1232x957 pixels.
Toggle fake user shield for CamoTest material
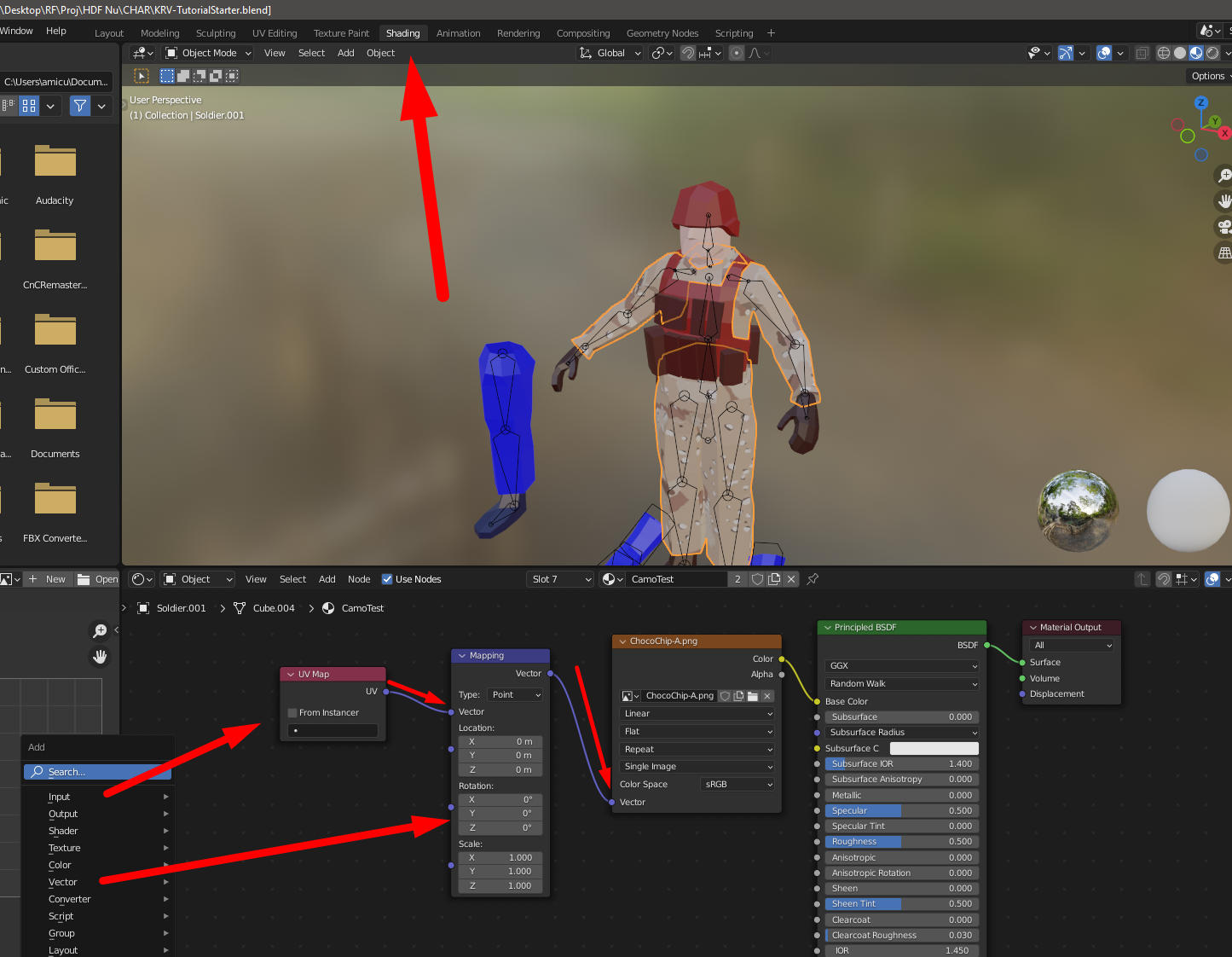coord(757,579)
